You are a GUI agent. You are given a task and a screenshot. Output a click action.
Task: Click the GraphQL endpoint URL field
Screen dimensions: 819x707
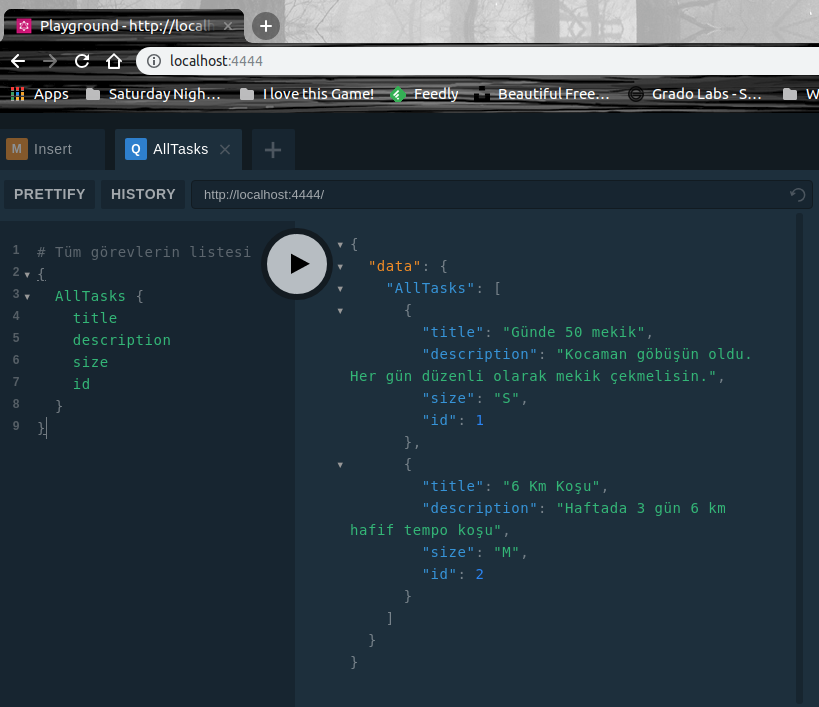(480, 195)
